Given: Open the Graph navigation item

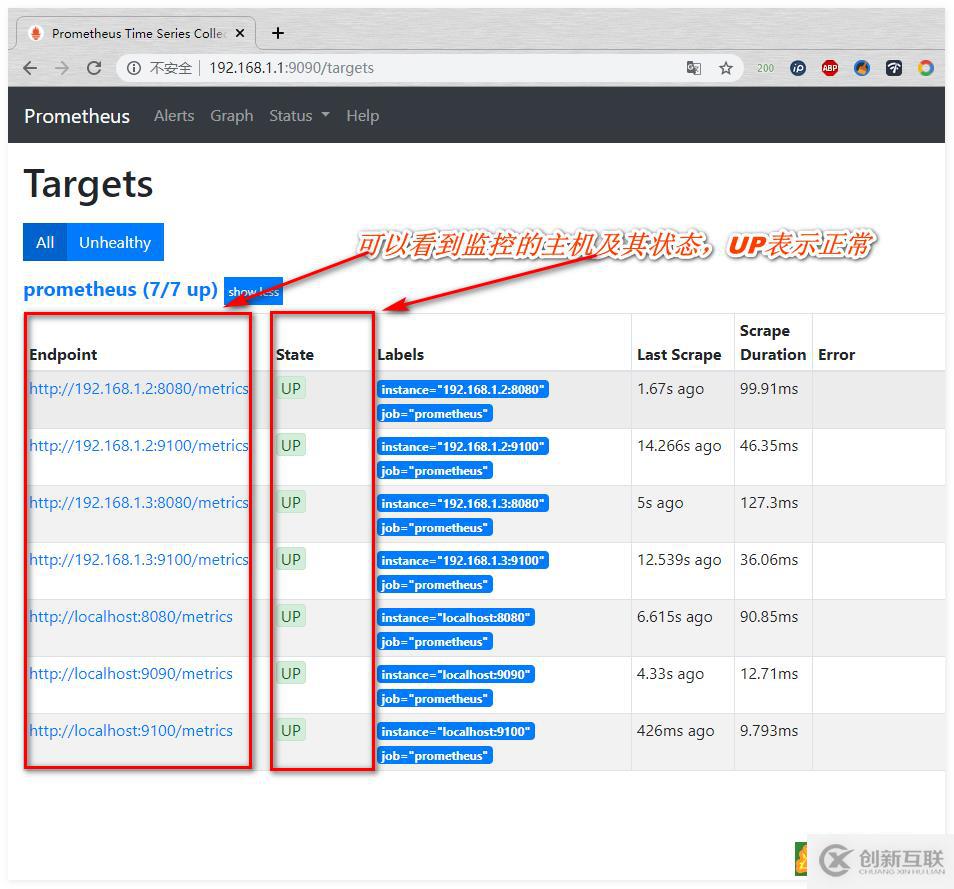Looking at the screenshot, I should pyautogui.click(x=232, y=116).
